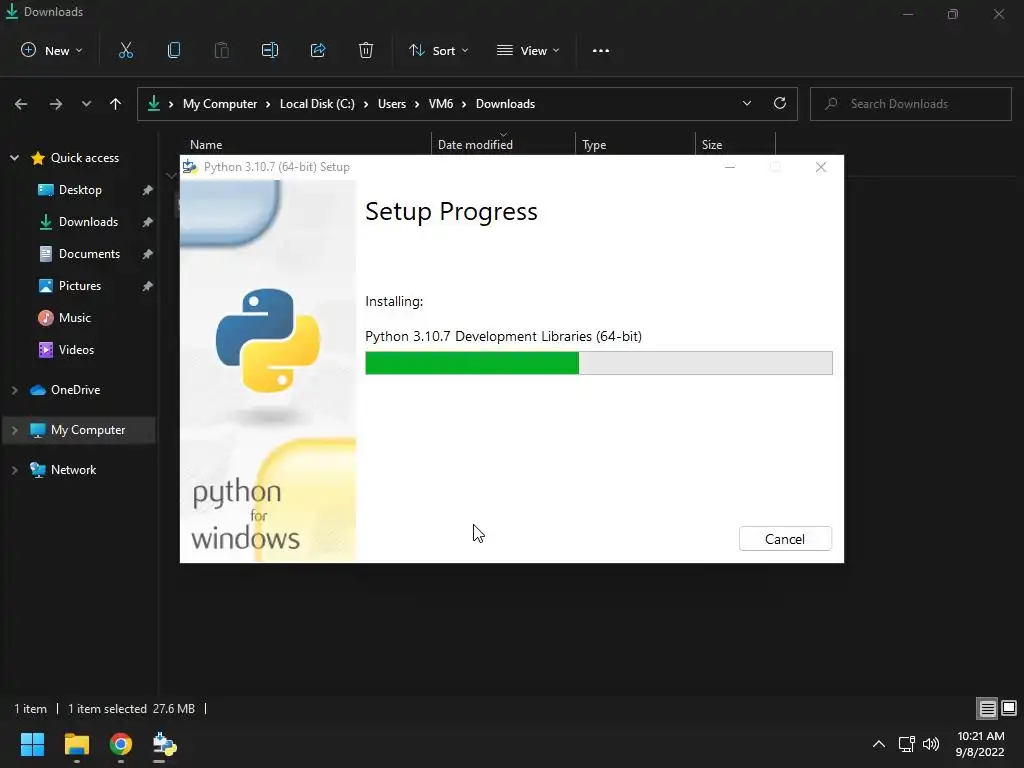Open the Windows Start menu
Image resolution: width=1024 pixels, height=768 pixels.
point(32,744)
